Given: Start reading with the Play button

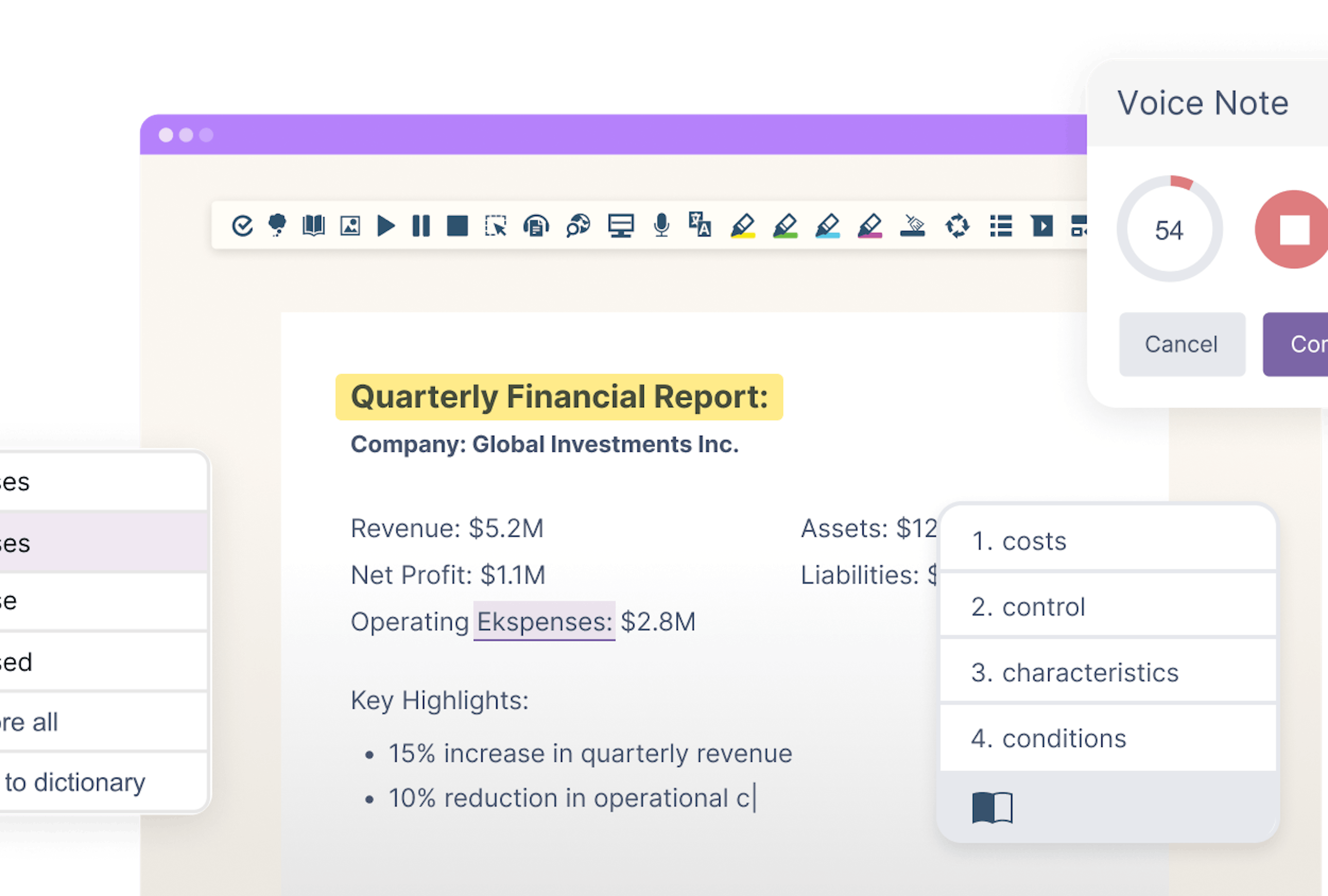Looking at the screenshot, I should [x=386, y=226].
